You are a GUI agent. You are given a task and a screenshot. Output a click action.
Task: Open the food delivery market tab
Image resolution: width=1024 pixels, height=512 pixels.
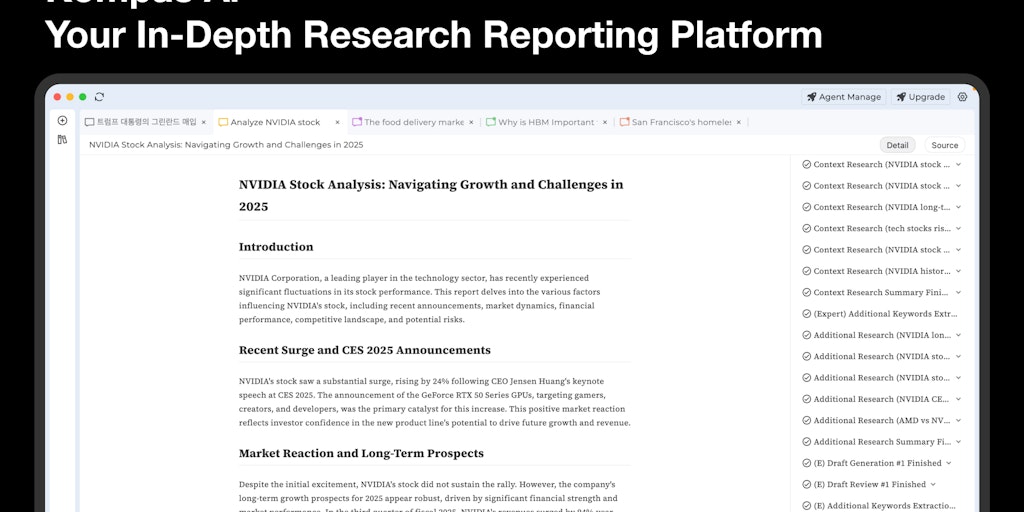(x=414, y=122)
